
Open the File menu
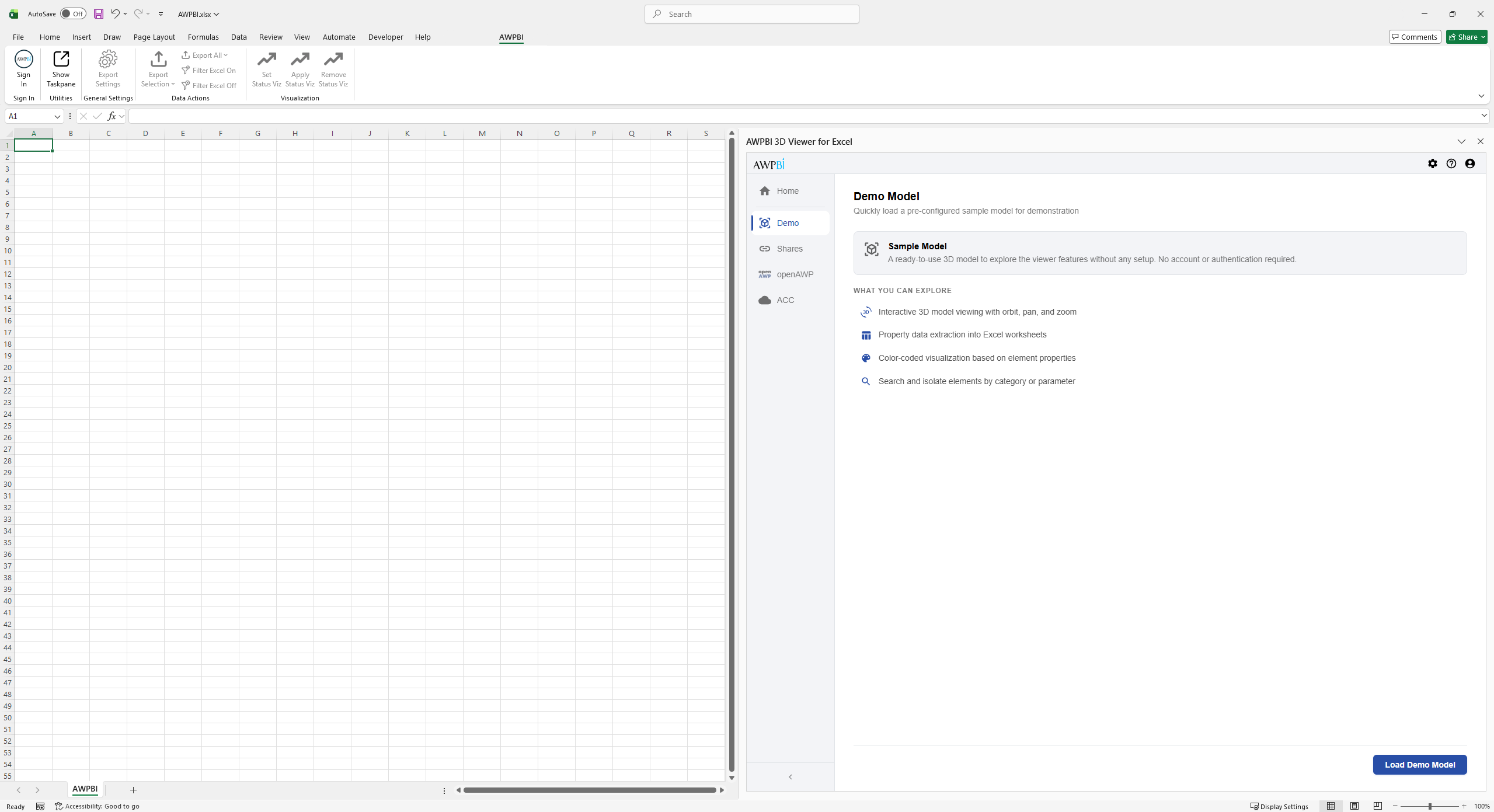click(x=18, y=37)
